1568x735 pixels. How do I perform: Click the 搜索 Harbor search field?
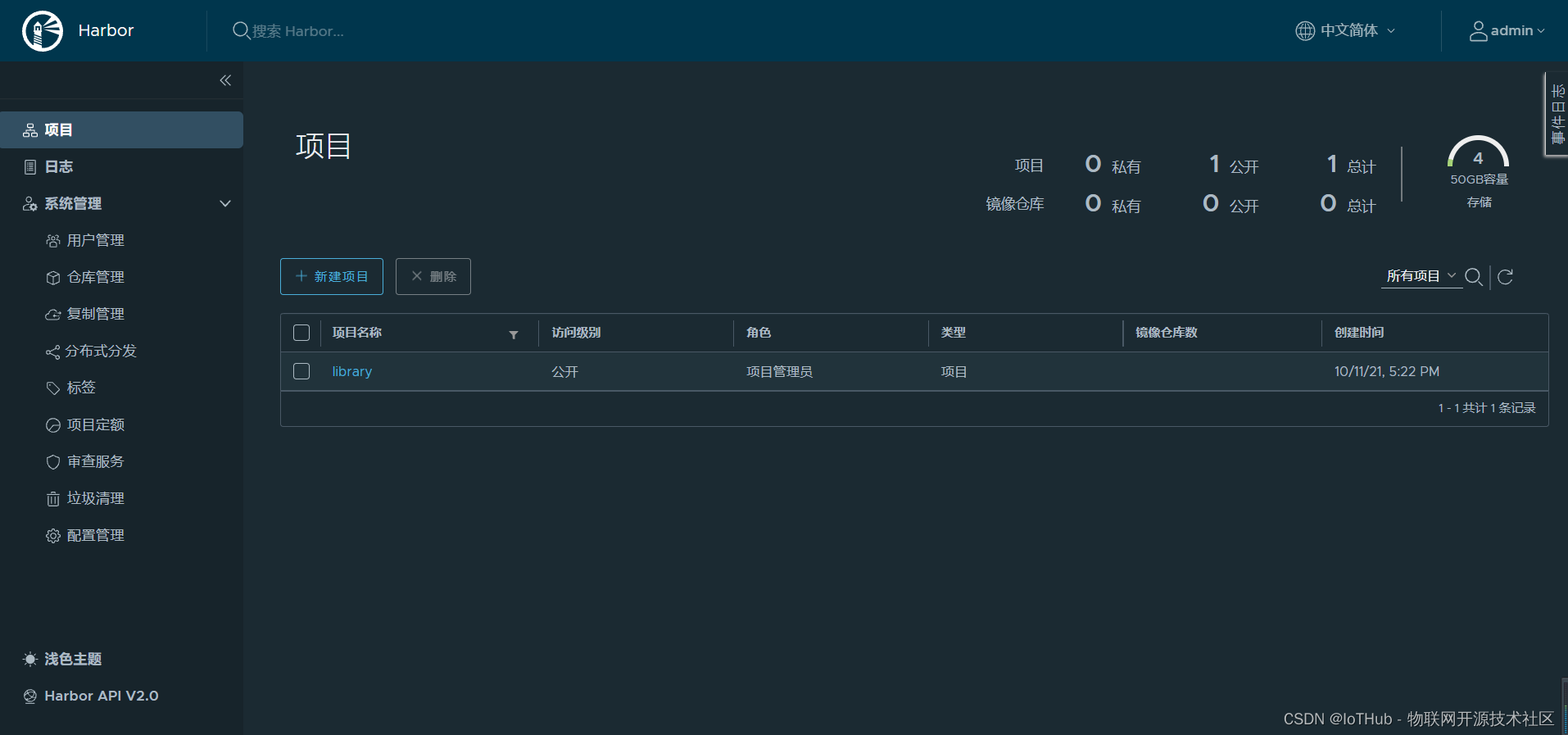tap(298, 31)
